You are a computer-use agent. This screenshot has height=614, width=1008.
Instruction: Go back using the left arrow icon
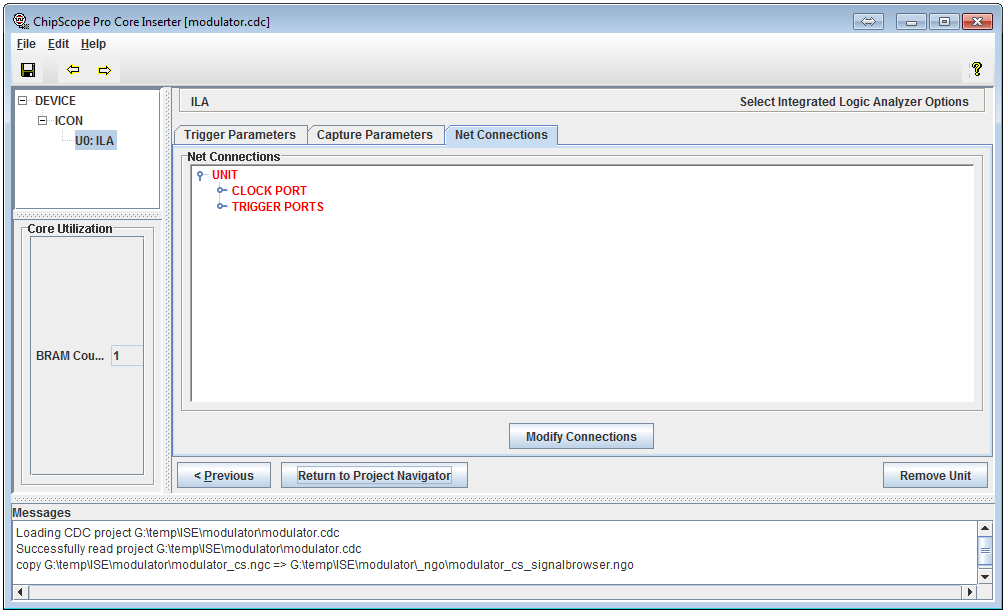tap(73, 69)
